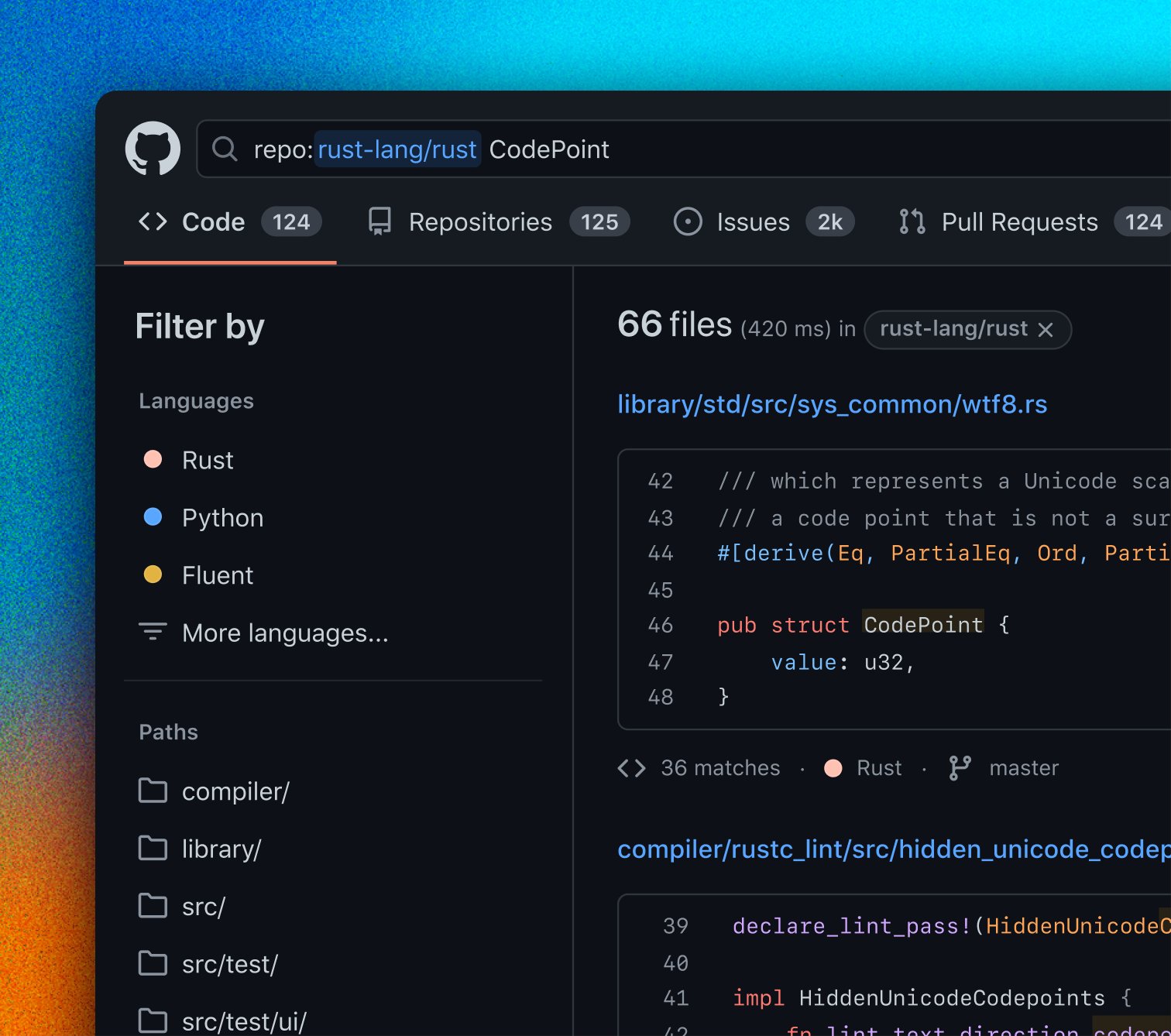
Task: Filter by library/ path
Action: pyautogui.click(x=221, y=849)
